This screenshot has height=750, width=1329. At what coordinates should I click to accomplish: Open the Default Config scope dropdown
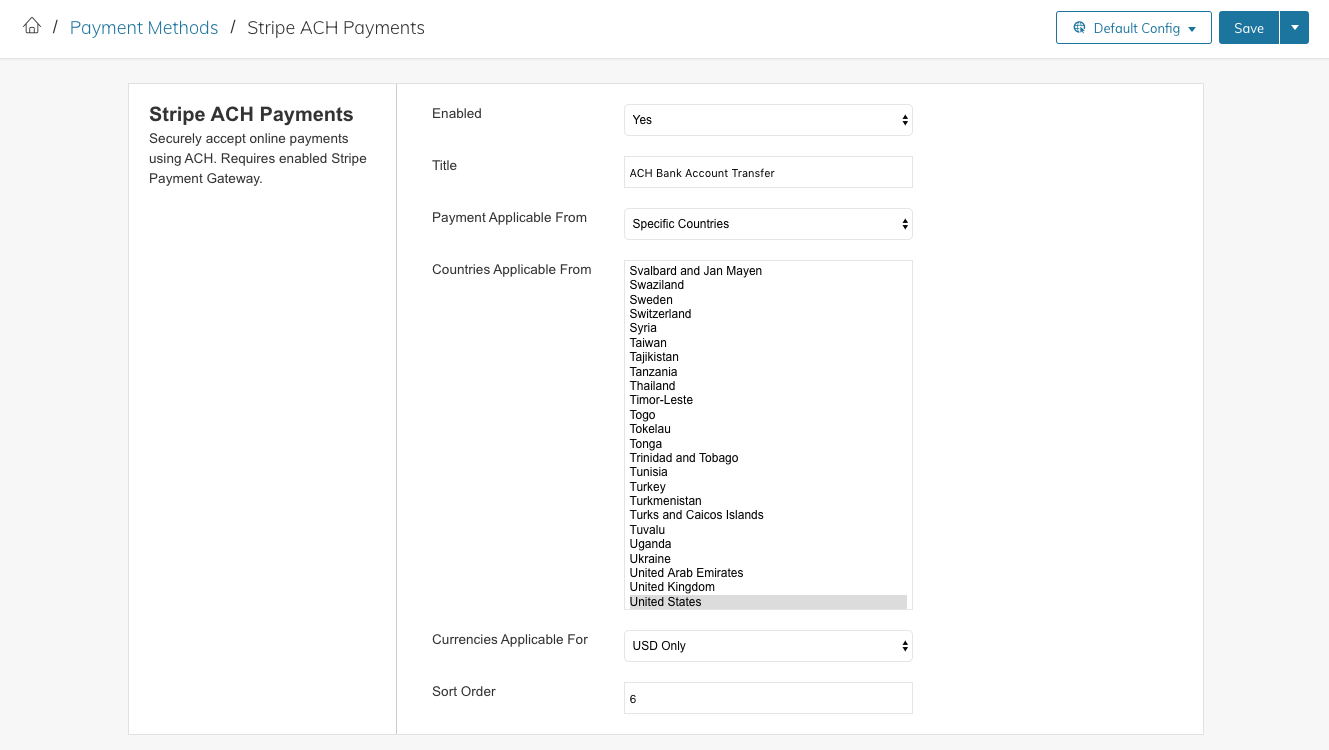click(x=1134, y=28)
